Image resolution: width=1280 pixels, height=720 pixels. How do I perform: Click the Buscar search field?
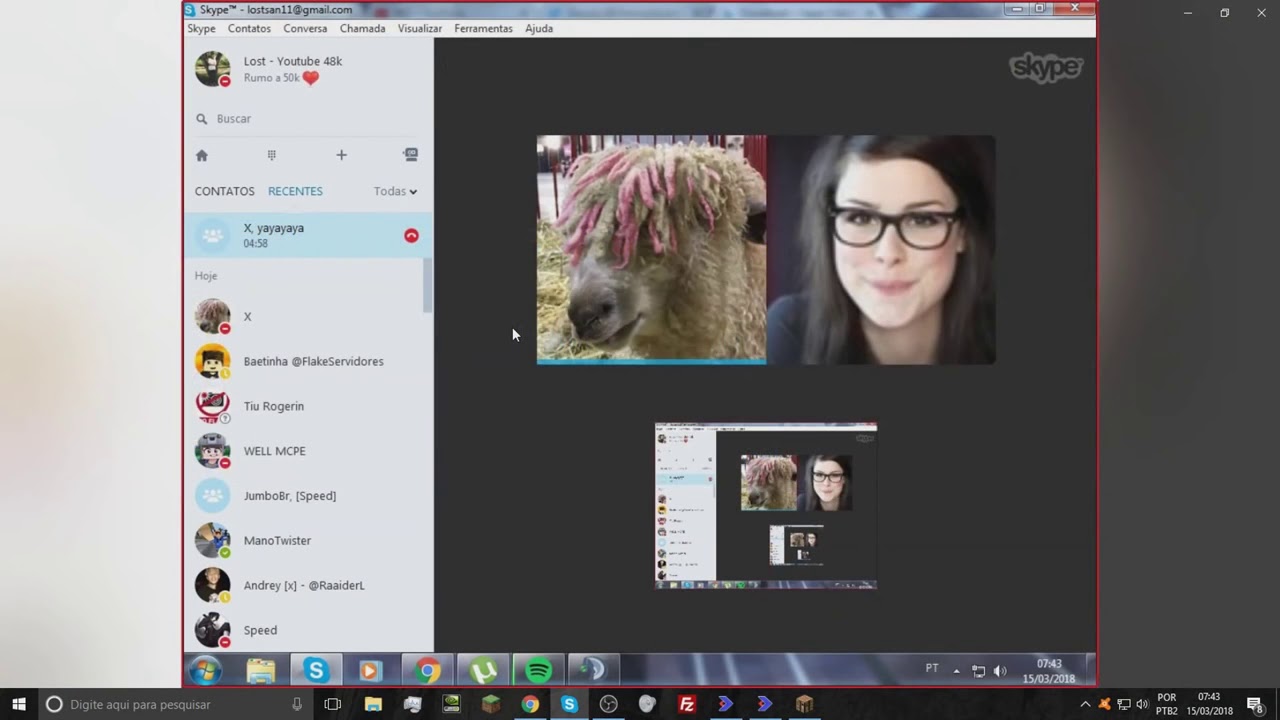[308, 119]
